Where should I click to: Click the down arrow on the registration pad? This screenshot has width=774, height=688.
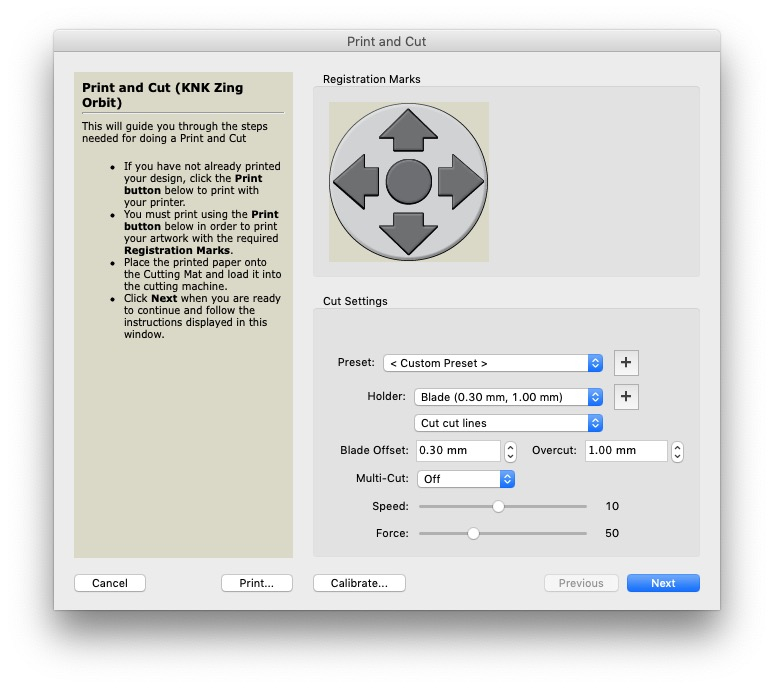(x=408, y=233)
